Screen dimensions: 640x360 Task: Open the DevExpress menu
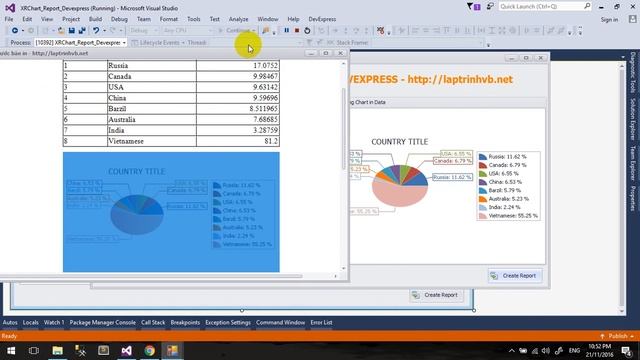[322, 19]
